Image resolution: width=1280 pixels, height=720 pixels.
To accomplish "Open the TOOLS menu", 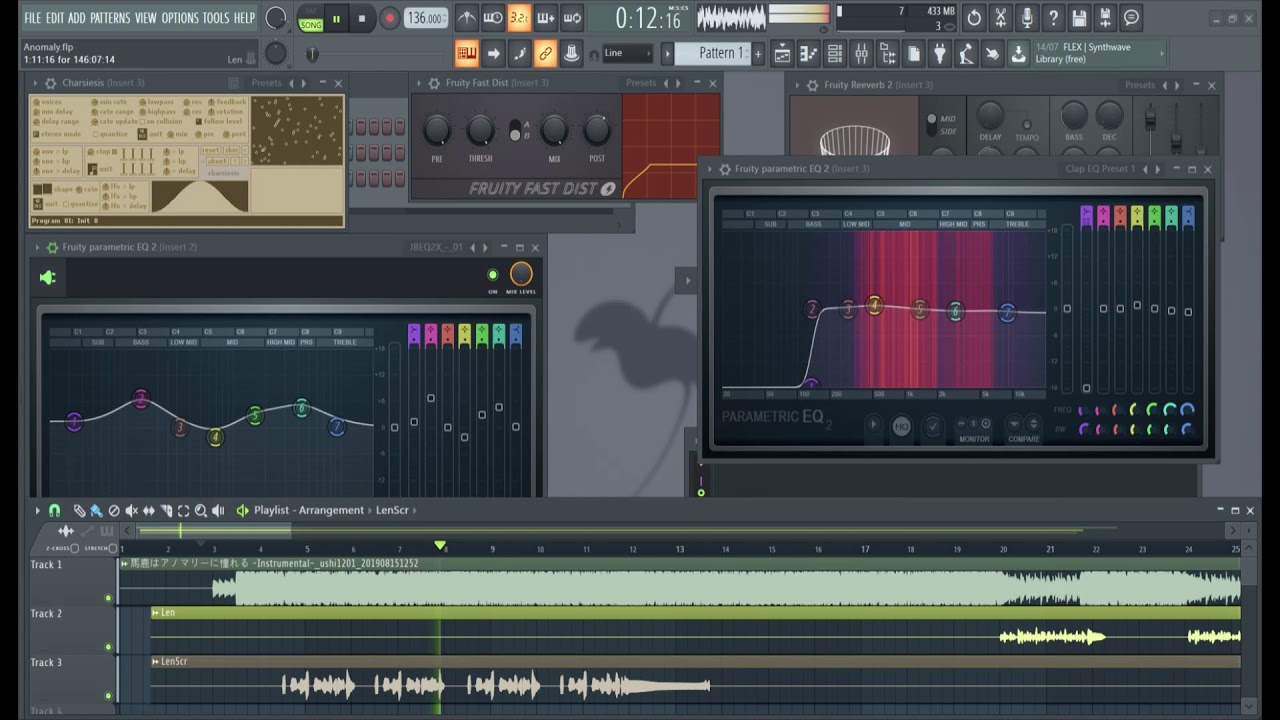I will pyautogui.click(x=216, y=18).
